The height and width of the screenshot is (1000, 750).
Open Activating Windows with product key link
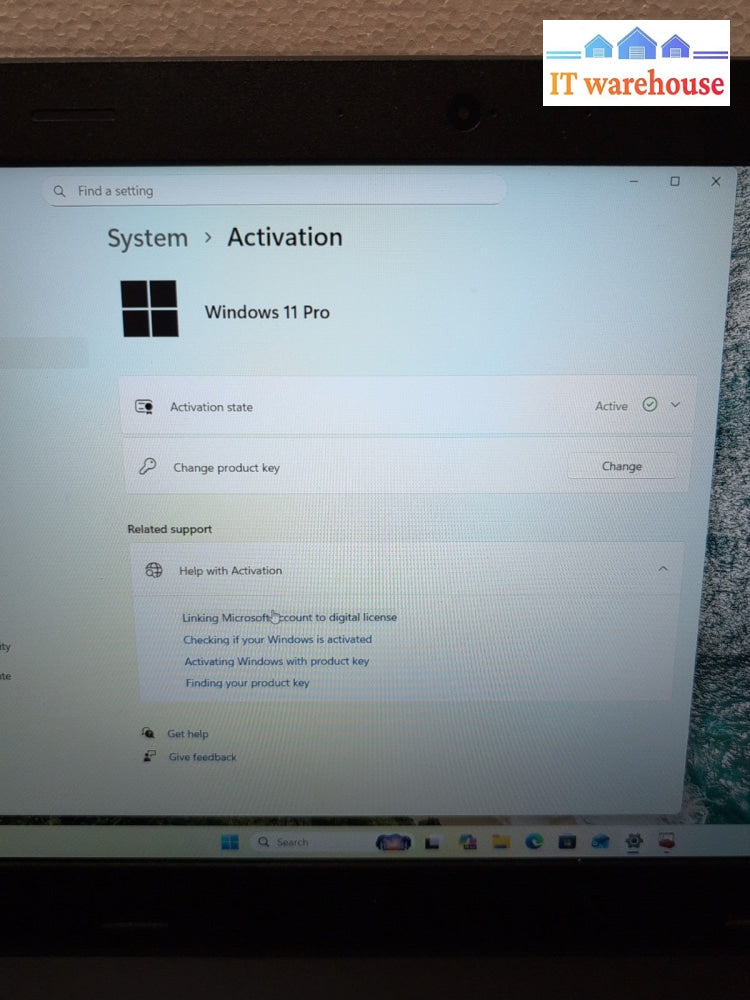(x=277, y=661)
